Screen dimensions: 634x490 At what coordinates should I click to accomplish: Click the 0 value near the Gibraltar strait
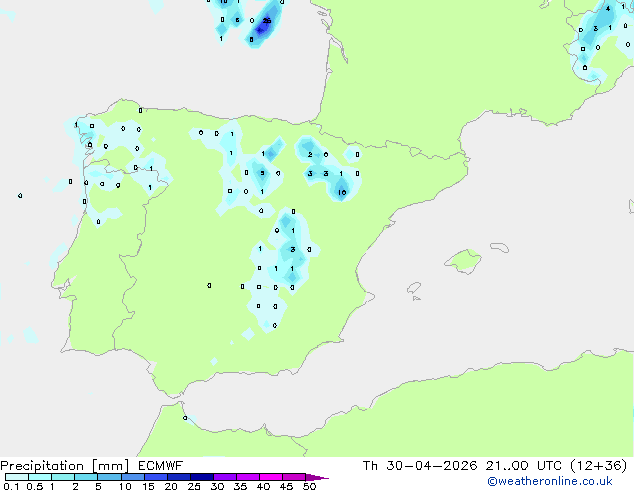185,418
